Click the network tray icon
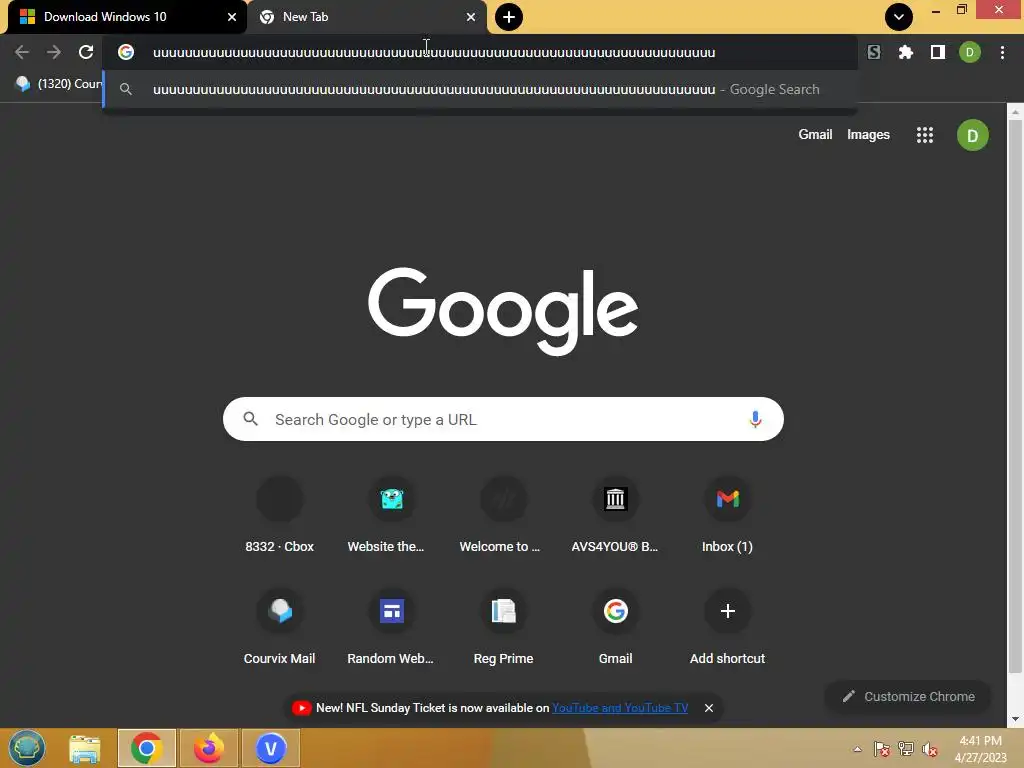Screen dimensions: 1024x768 click(x=906, y=749)
